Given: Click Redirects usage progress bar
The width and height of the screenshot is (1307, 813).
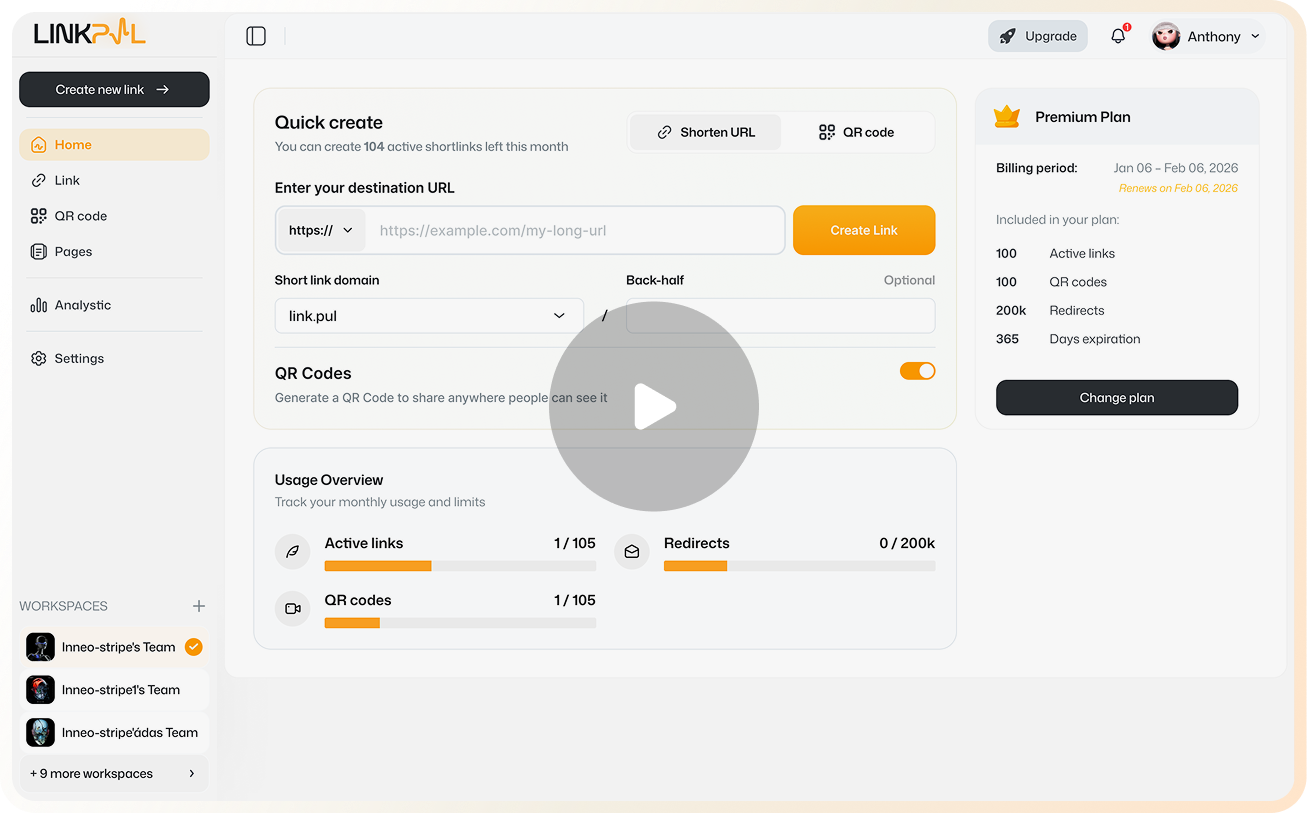Looking at the screenshot, I should coord(800,566).
